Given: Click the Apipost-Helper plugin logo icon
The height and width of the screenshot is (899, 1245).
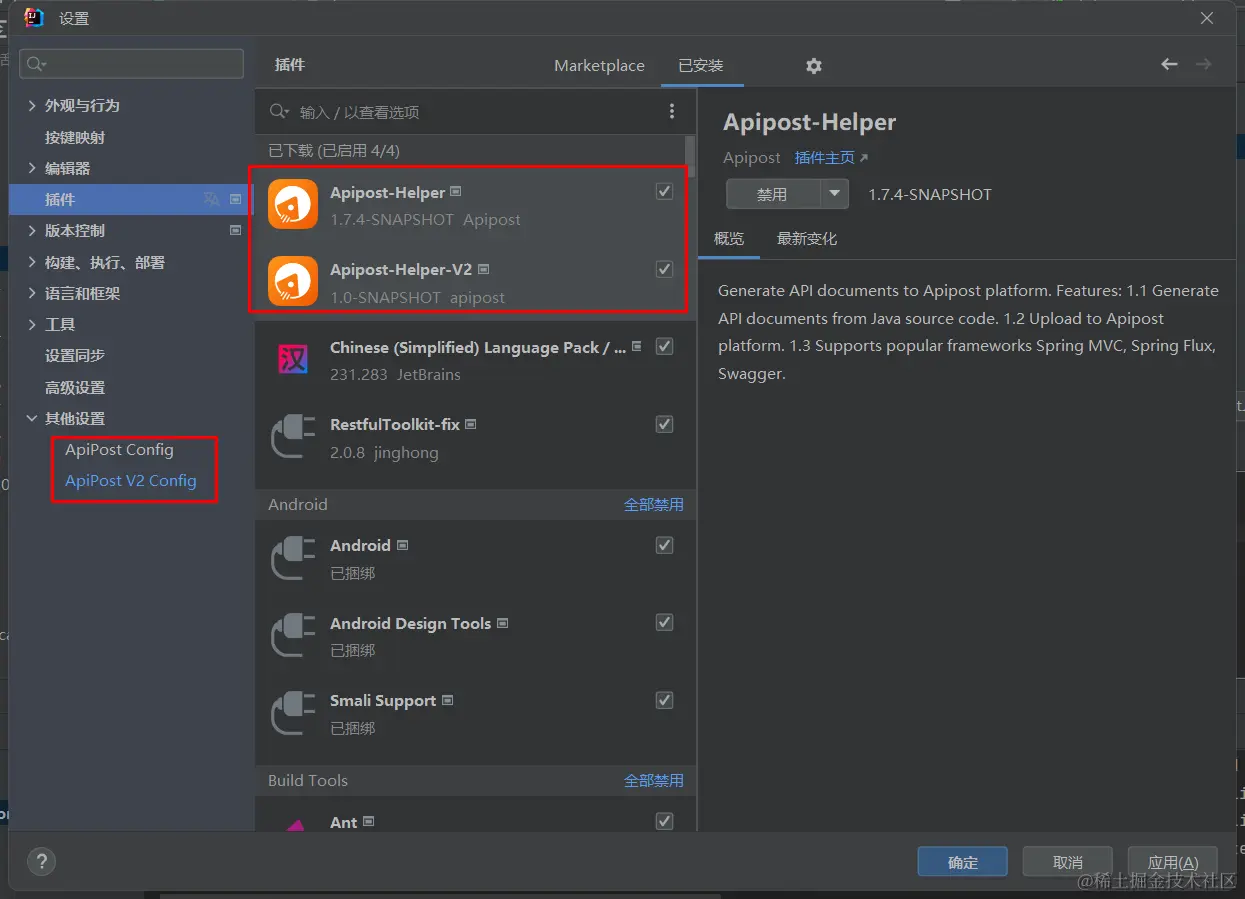Looking at the screenshot, I should click(293, 204).
